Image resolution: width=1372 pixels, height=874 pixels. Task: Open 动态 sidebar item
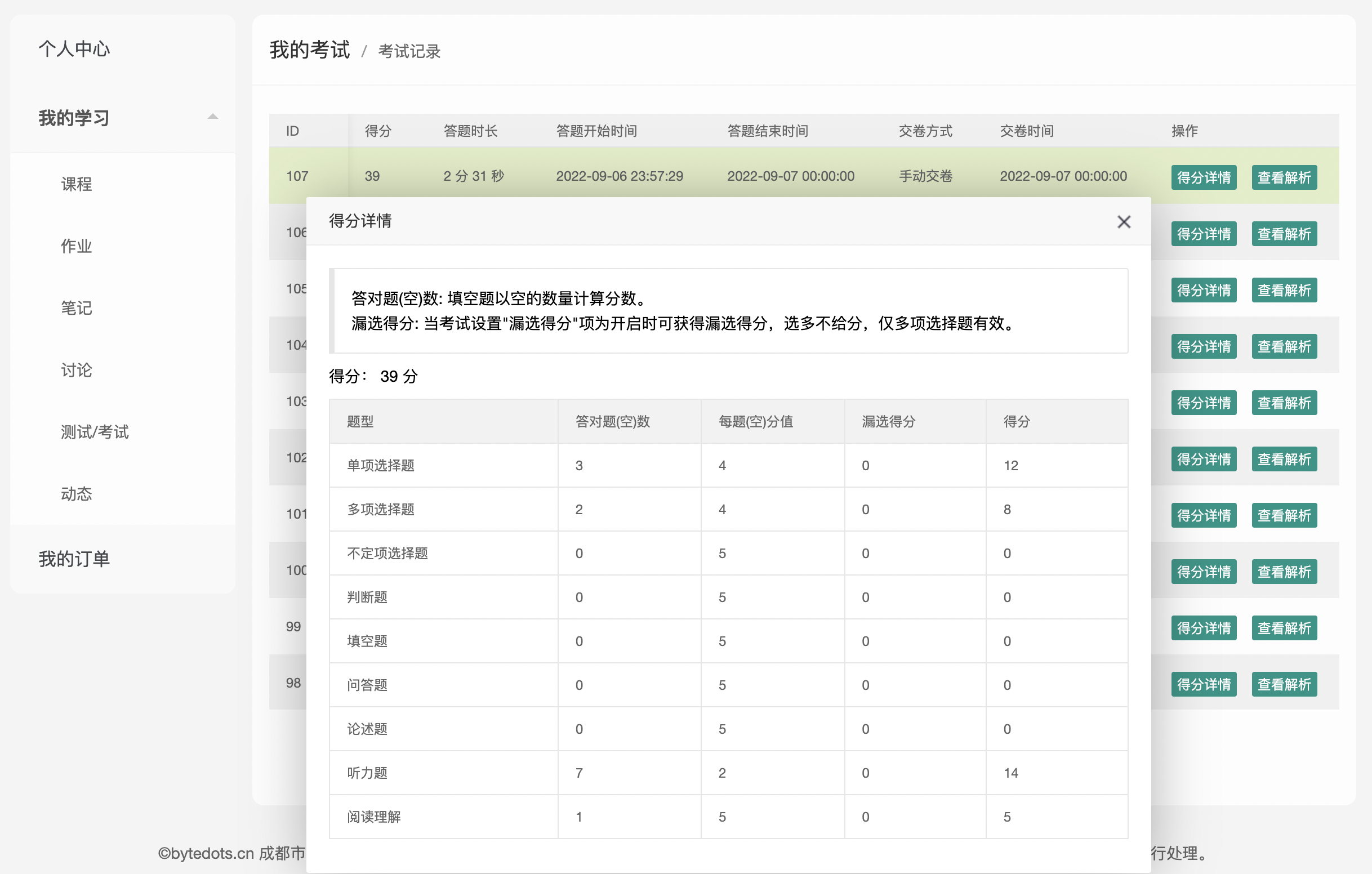[77, 494]
